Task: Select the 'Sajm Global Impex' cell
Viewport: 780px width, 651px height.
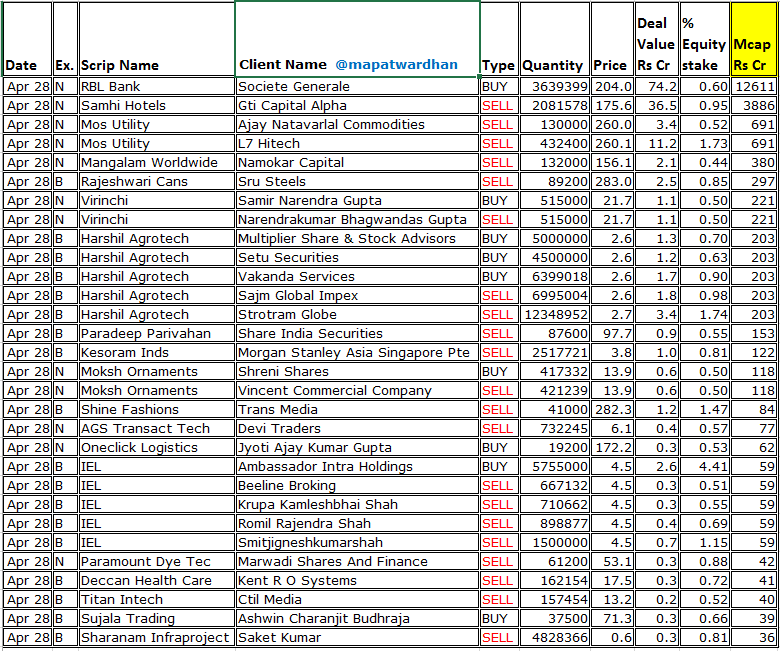Action: (357, 295)
